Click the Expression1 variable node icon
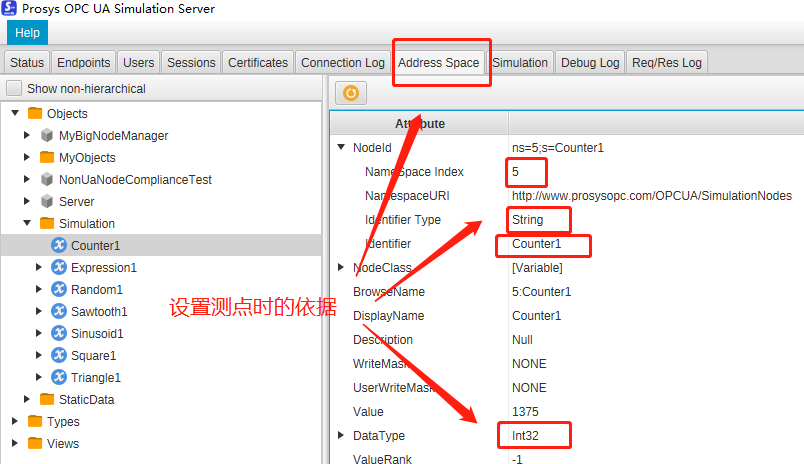 [x=59, y=267]
